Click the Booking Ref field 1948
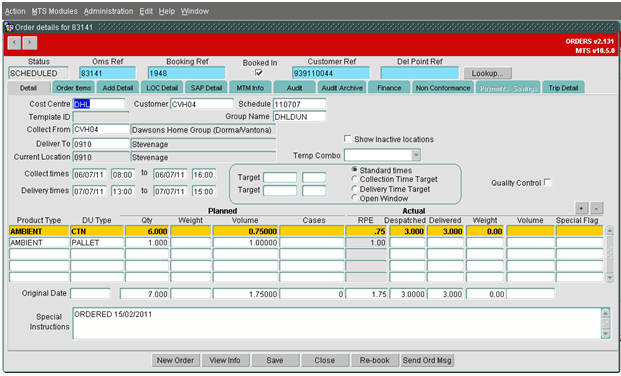Image resolution: width=621 pixels, height=376 pixels. (x=187, y=73)
